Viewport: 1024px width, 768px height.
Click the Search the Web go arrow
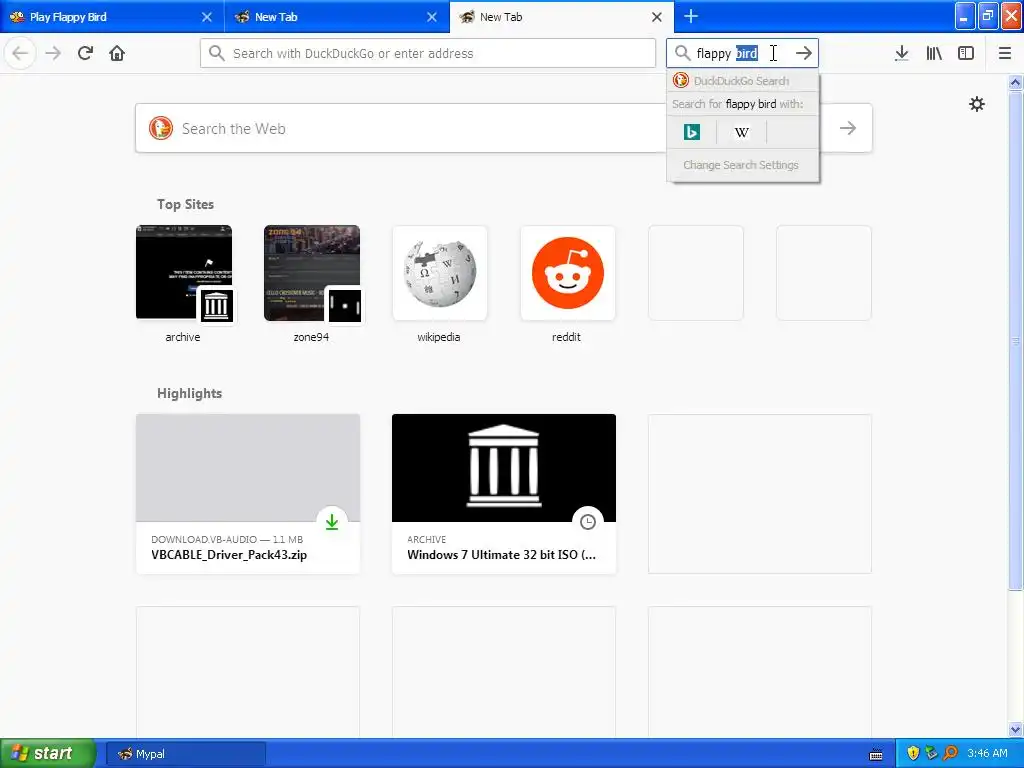click(x=848, y=128)
